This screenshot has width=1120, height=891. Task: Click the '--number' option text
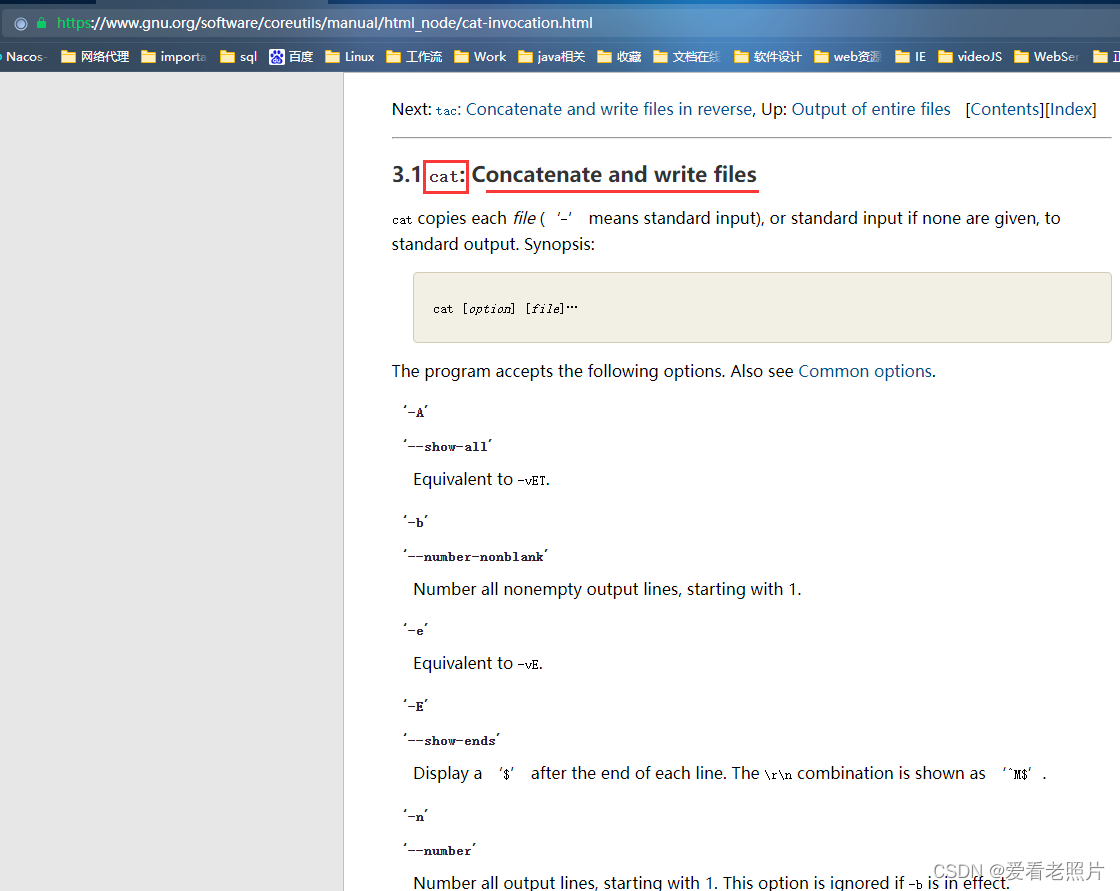tap(439, 851)
